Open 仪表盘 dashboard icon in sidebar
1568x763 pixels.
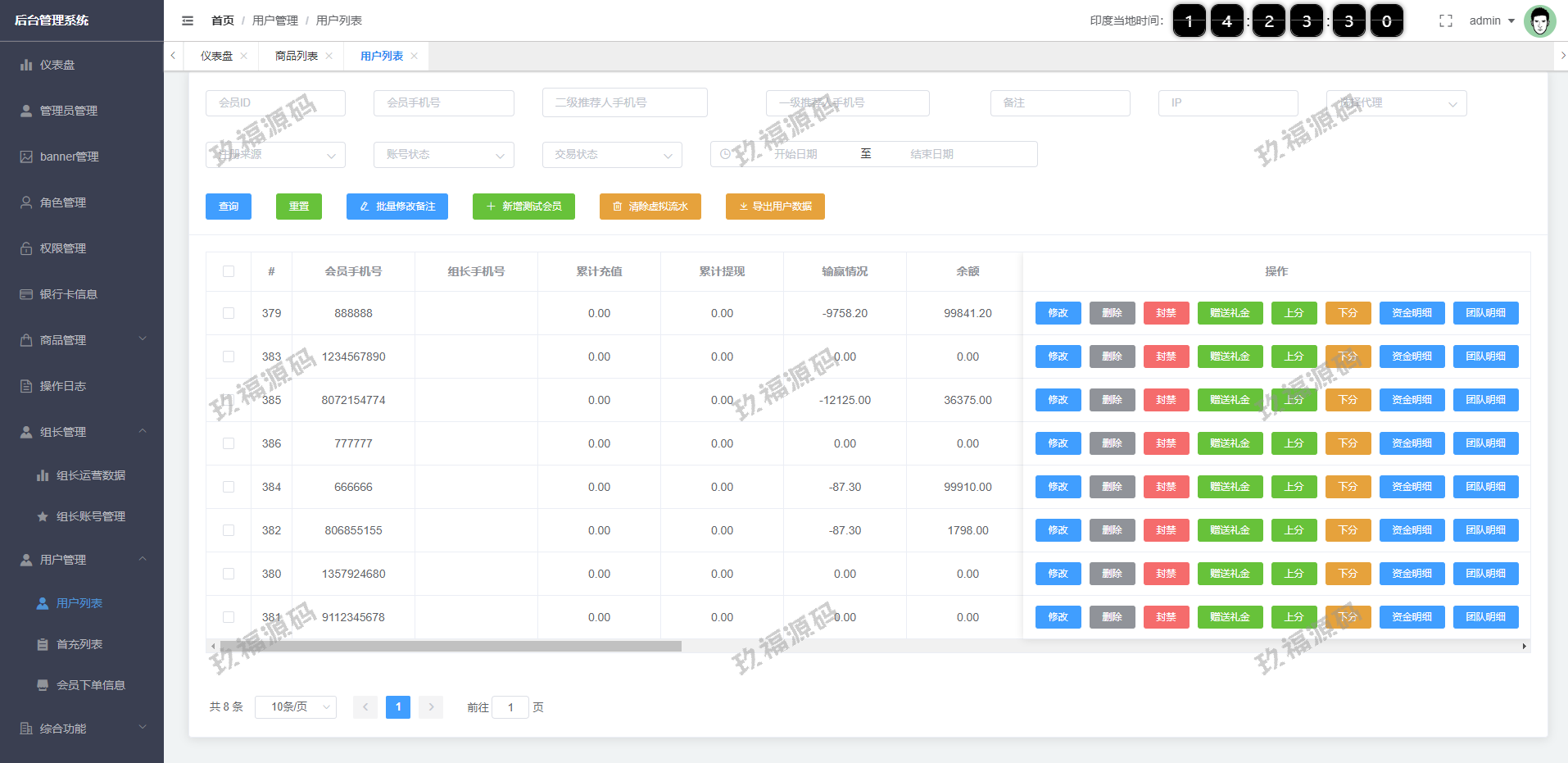[26, 65]
